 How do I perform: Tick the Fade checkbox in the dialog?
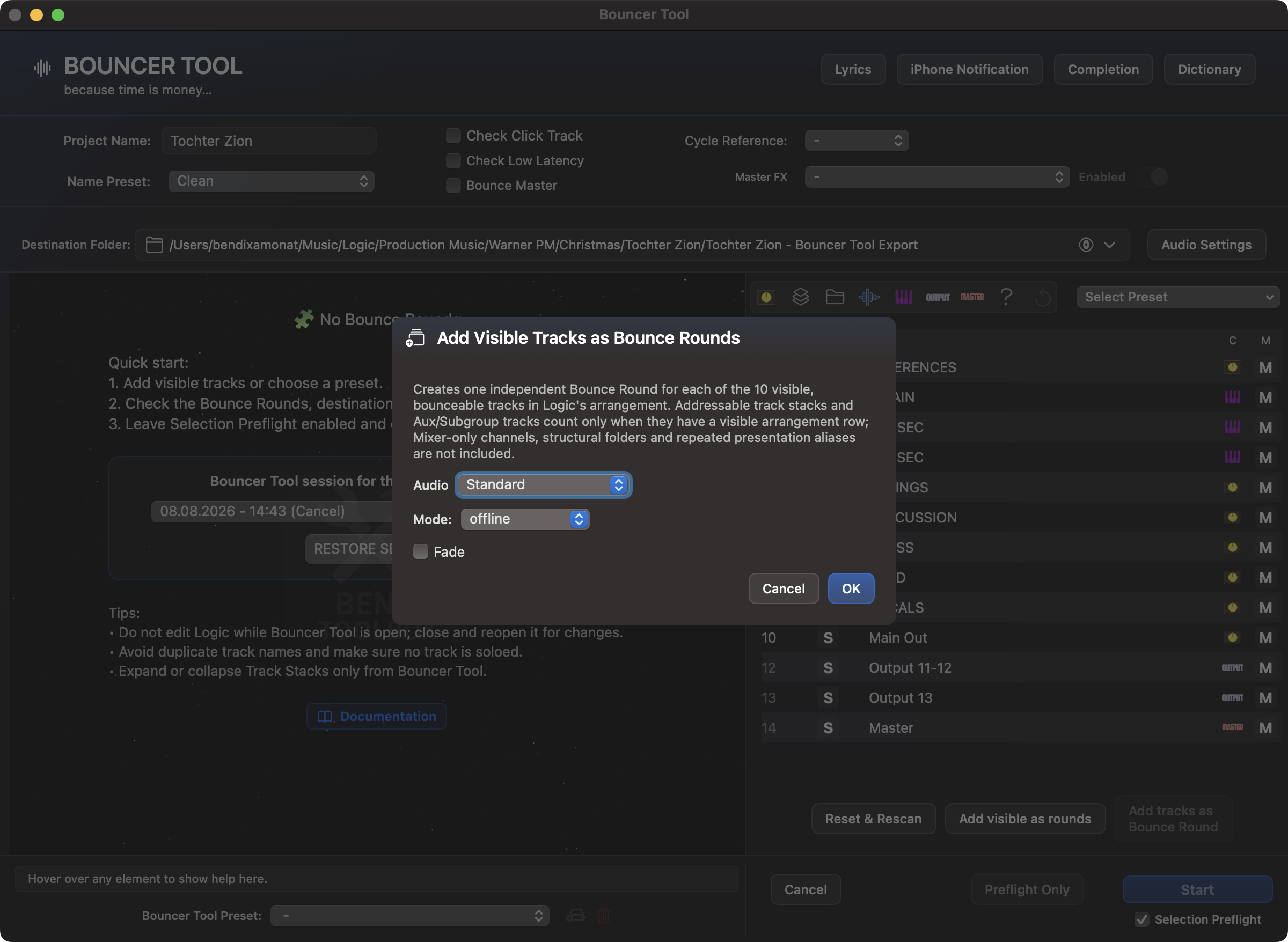(420, 551)
